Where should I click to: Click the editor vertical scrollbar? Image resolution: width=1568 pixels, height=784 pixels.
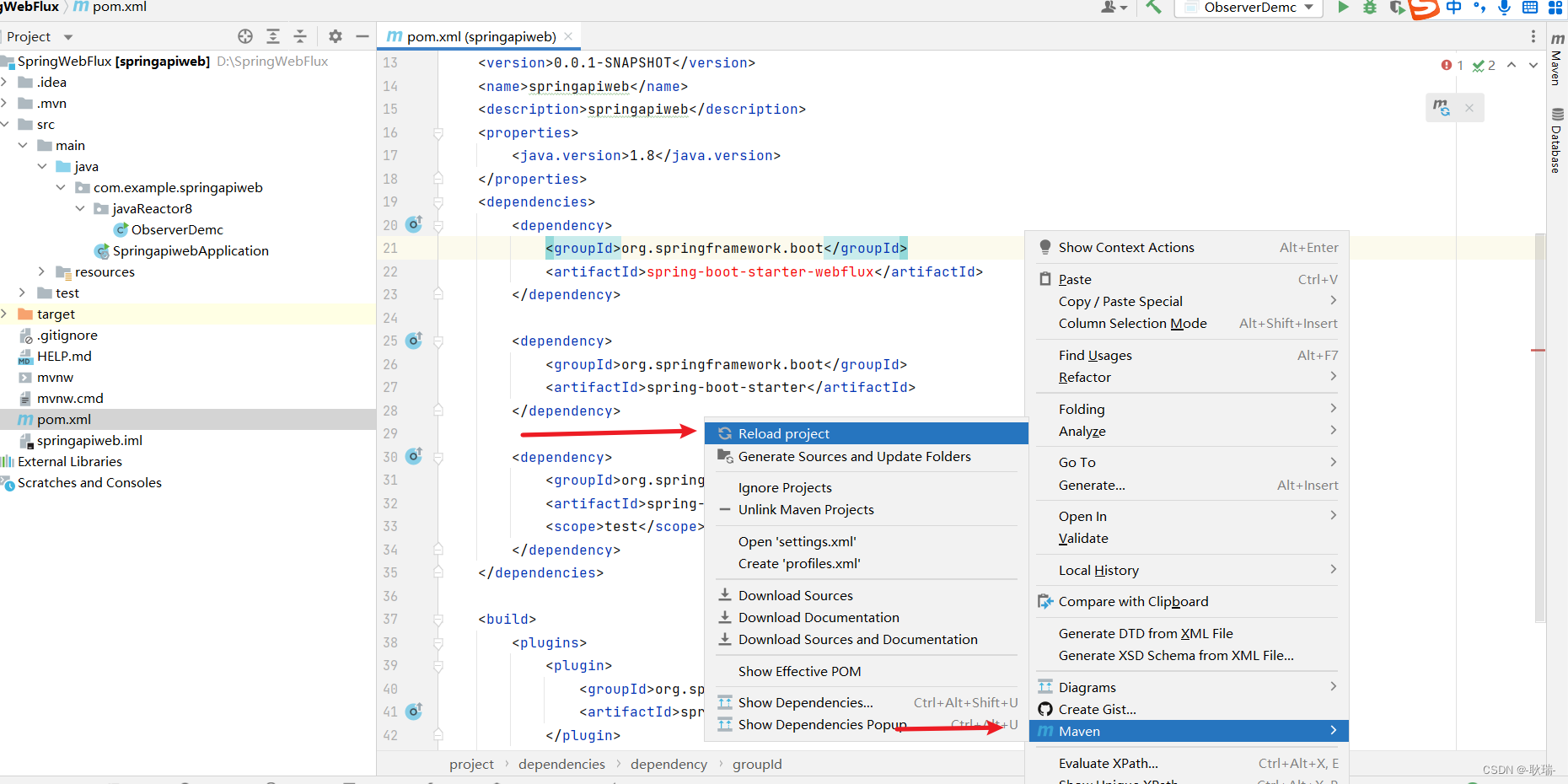click(x=1539, y=428)
